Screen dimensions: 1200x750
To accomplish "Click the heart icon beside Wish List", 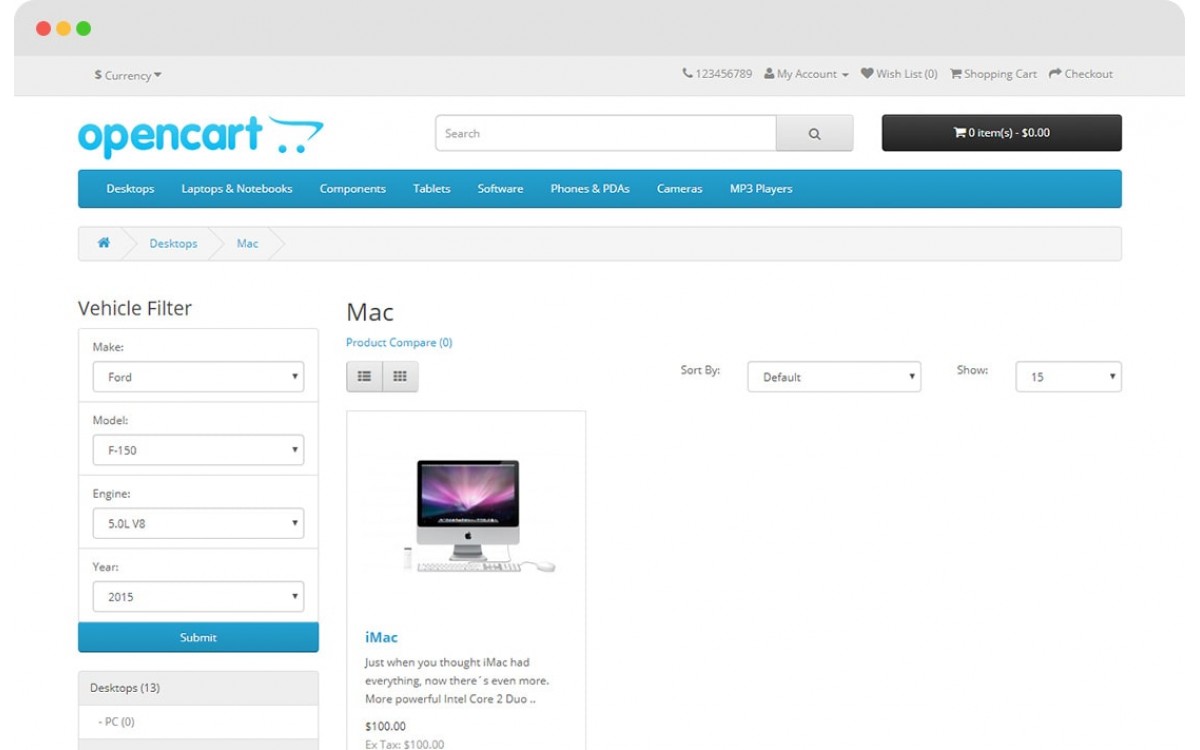I will [x=867, y=74].
